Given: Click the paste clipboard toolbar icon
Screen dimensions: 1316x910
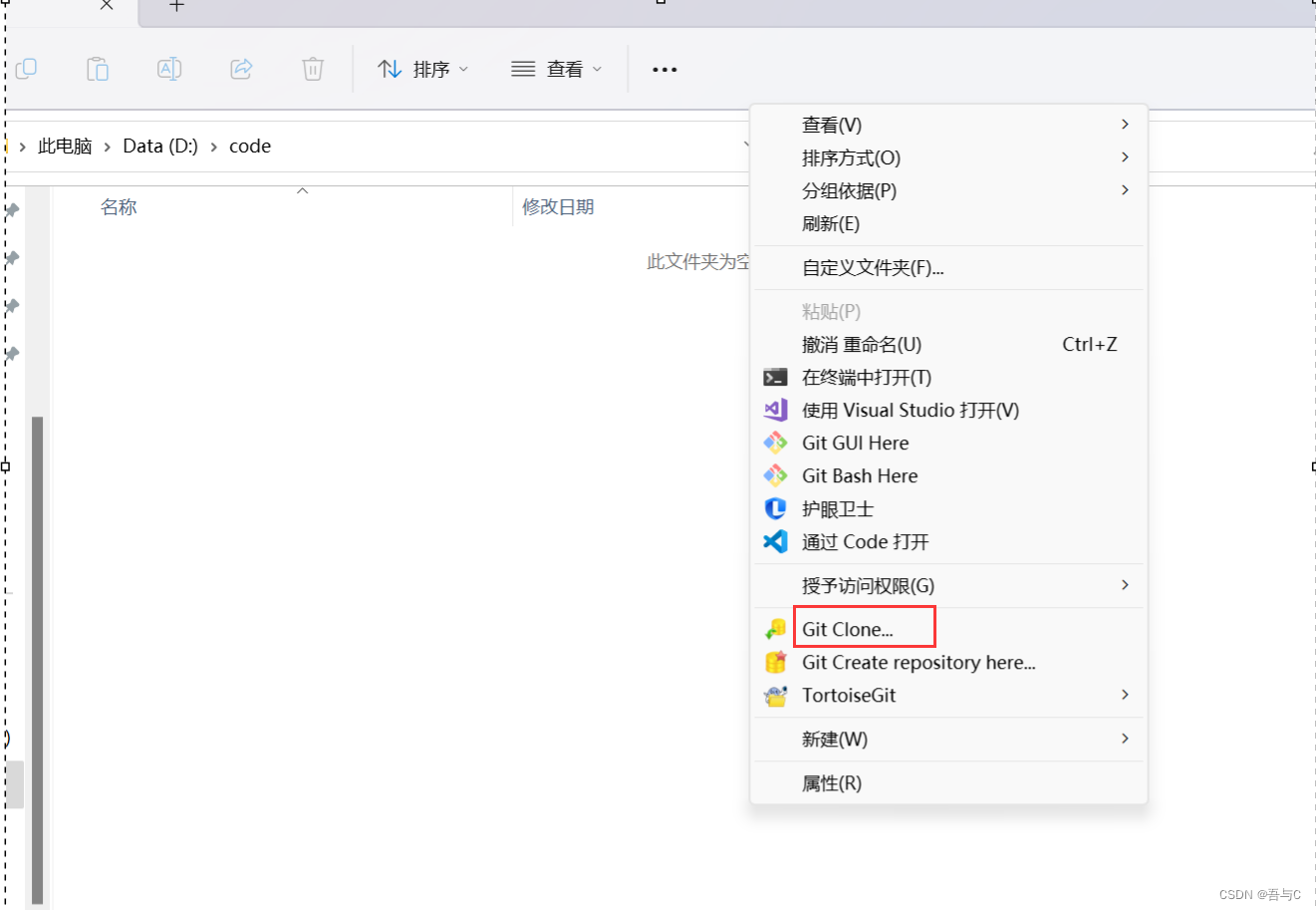Looking at the screenshot, I should (x=98, y=69).
